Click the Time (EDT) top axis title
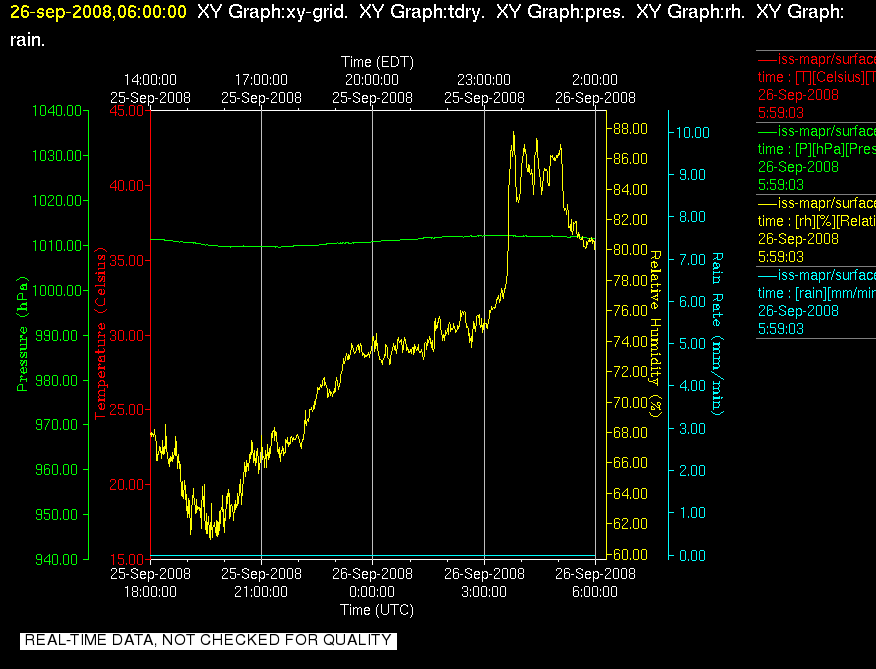Image resolution: width=876 pixels, height=669 pixels. click(x=377, y=61)
